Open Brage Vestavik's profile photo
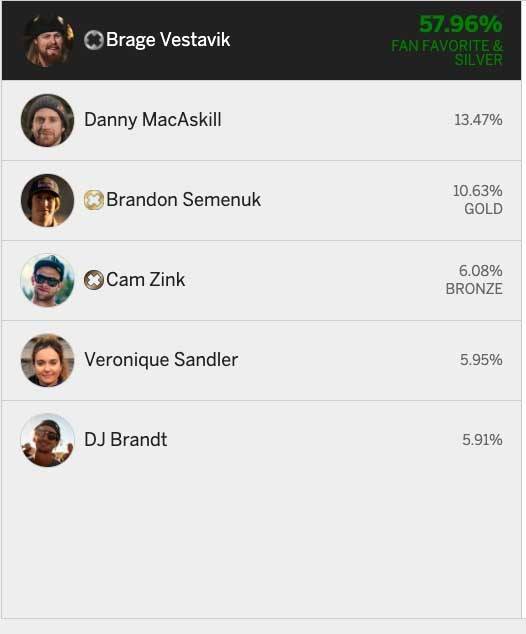 click(x=48, y=40)
